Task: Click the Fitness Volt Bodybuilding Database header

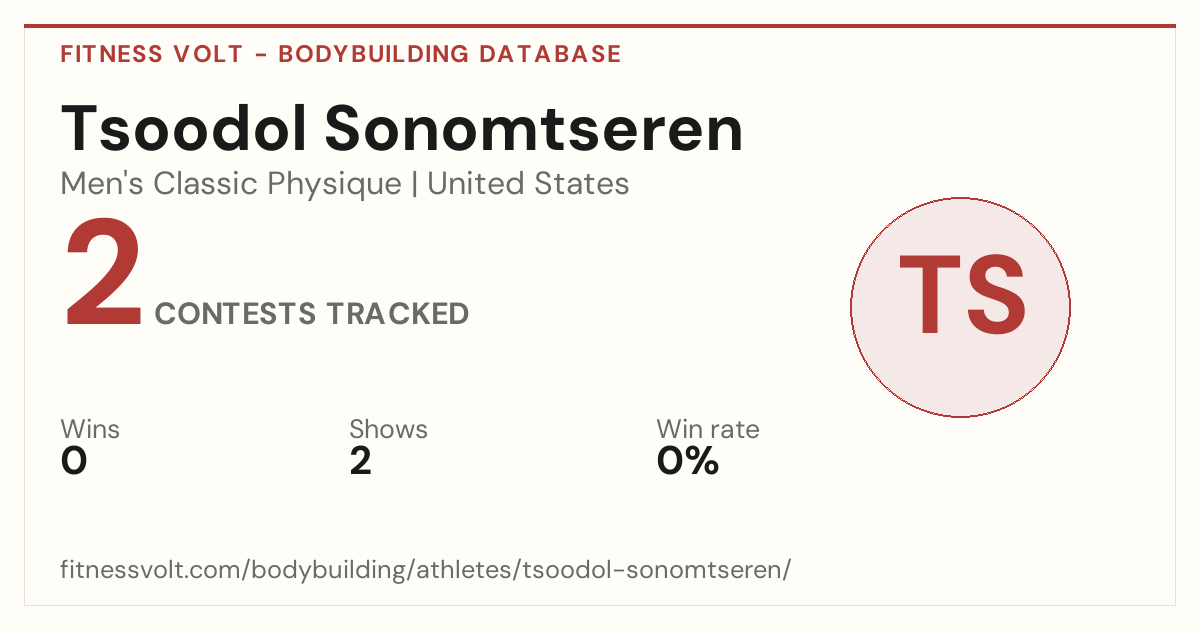Action: pos(341,54)
